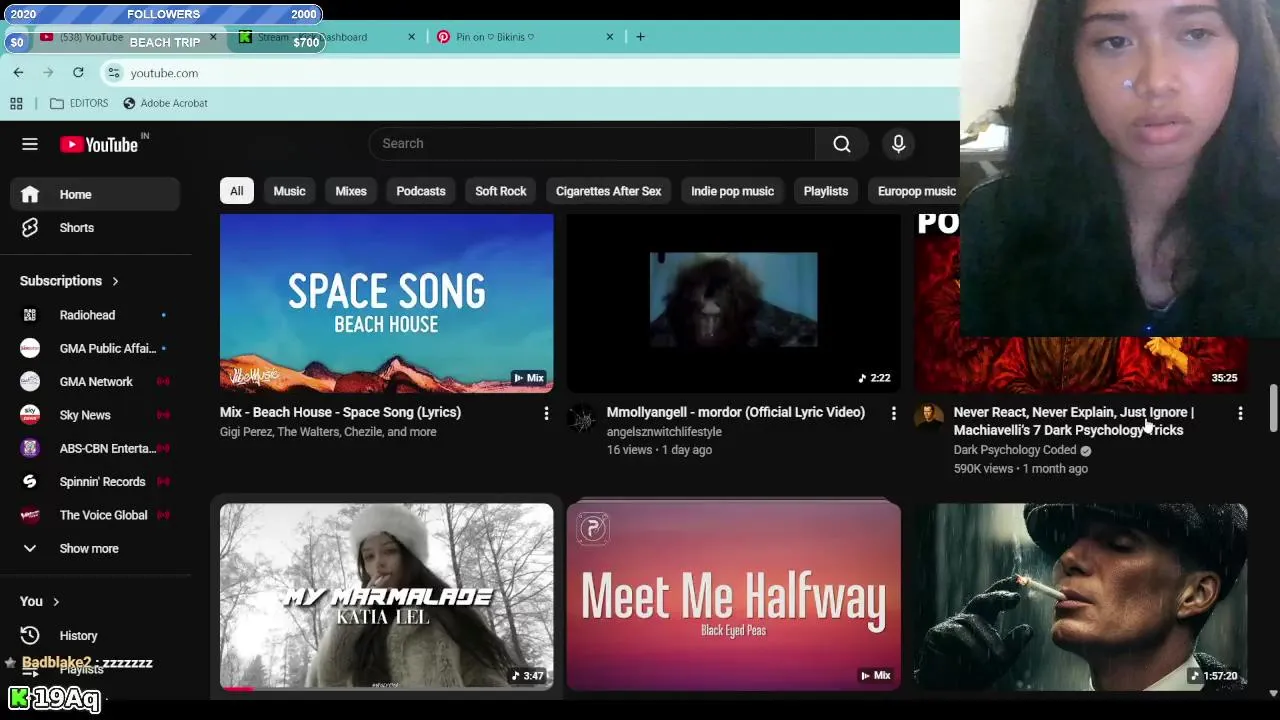Open the Space Song Beach House thumbnail
1280x720 pixels.
click(386, 303)
